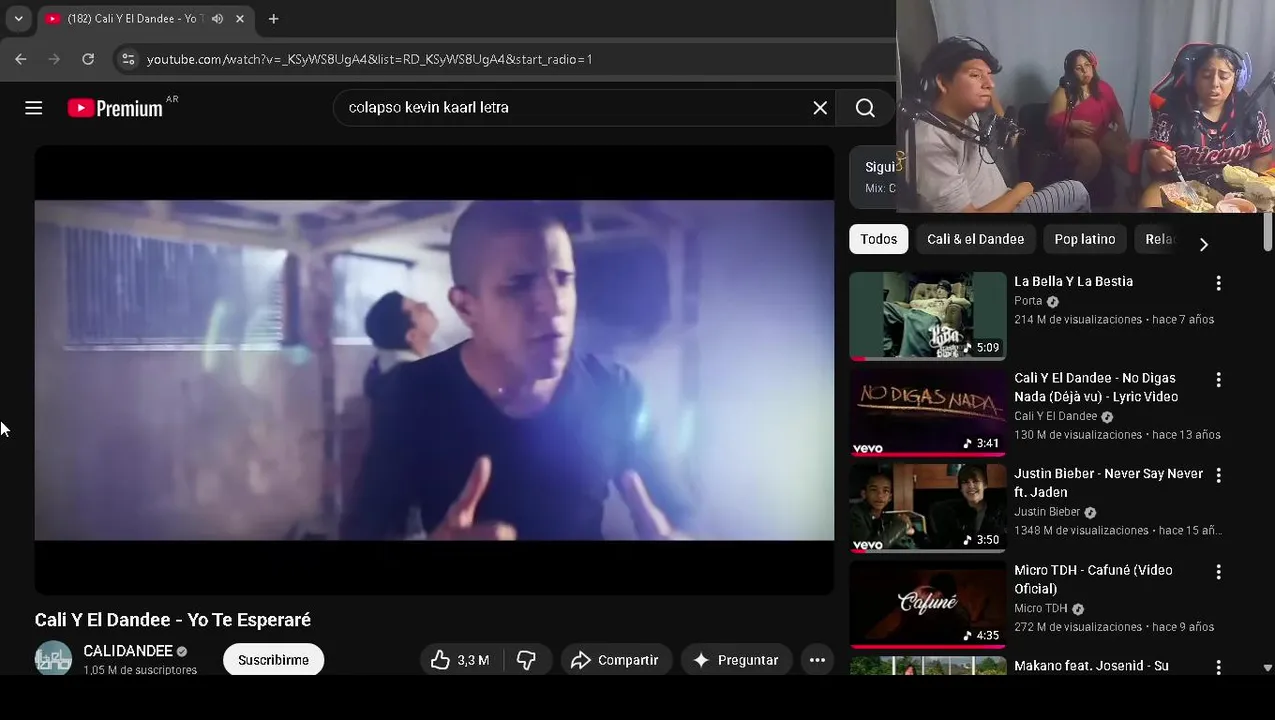Open 'Makano feat. Josenid - Su' title
The width and height of the screenshot is (1275, 720).
[1091, 666]
